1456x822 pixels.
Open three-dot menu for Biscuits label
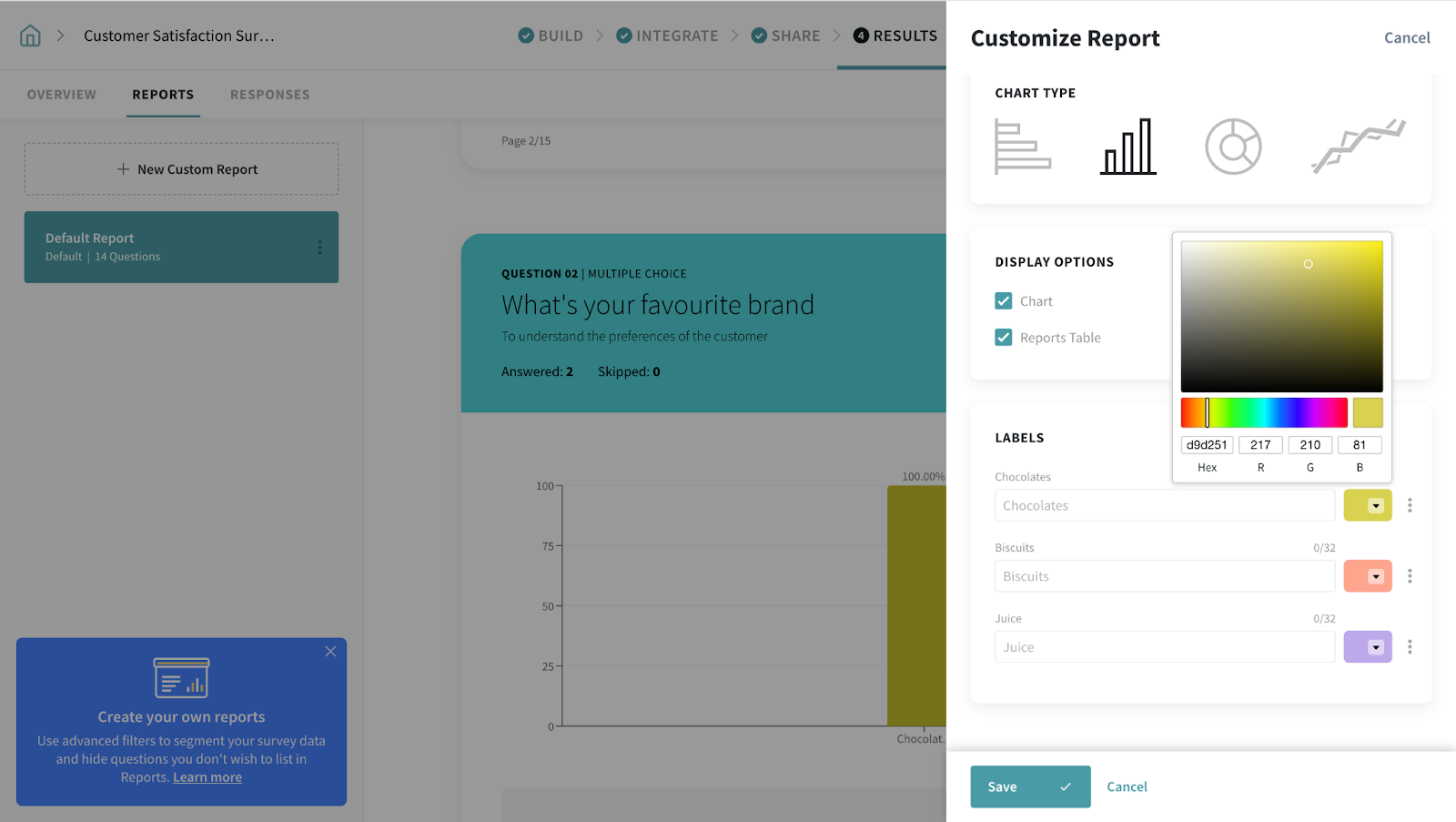1410,576
